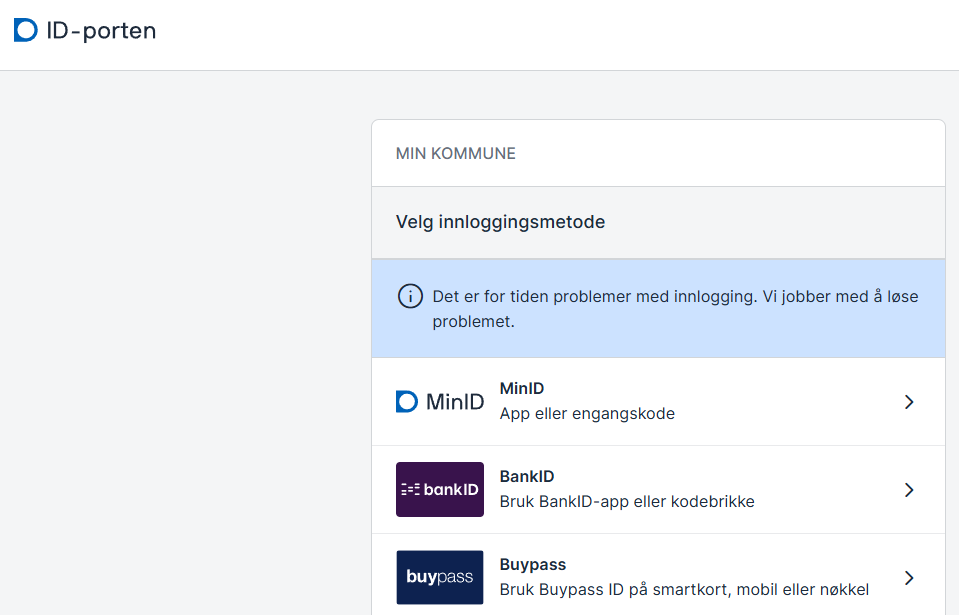
Task: Click the info circle icon in alert
Action: pyautogui.click(x=410, y=296)
